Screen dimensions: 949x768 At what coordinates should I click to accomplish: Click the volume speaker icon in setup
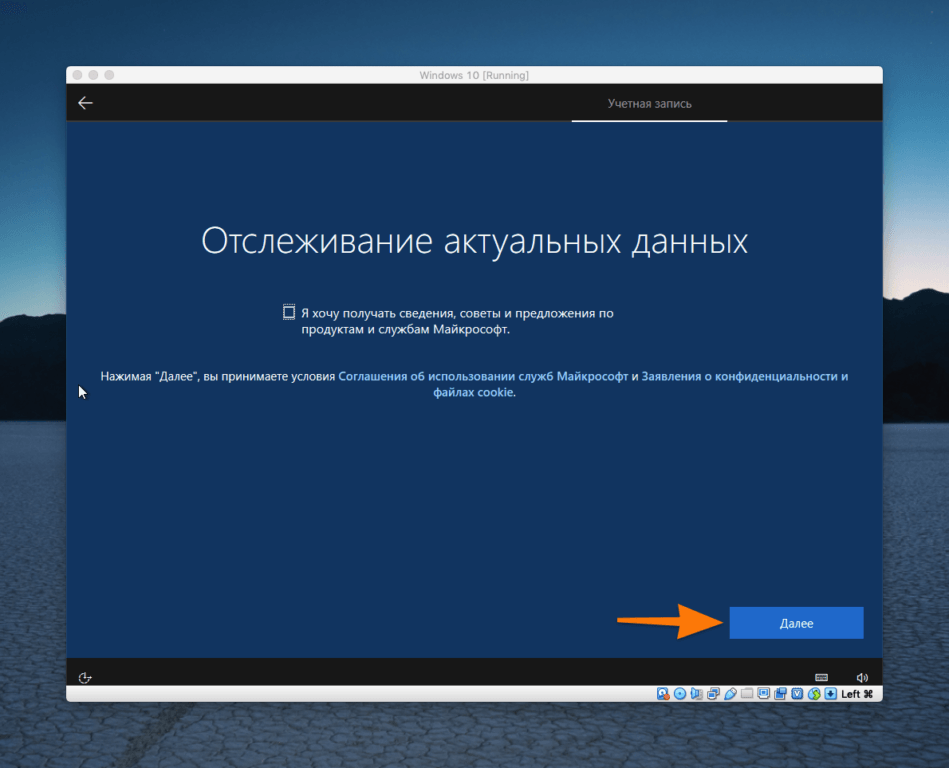tap(862, 678)
